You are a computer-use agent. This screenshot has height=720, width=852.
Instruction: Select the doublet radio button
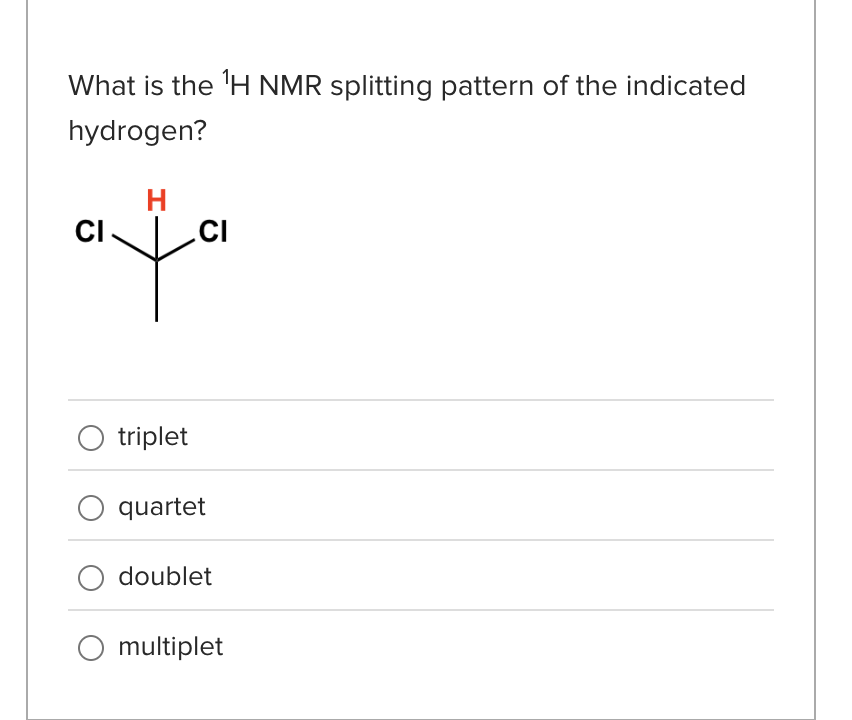(90, 577)
